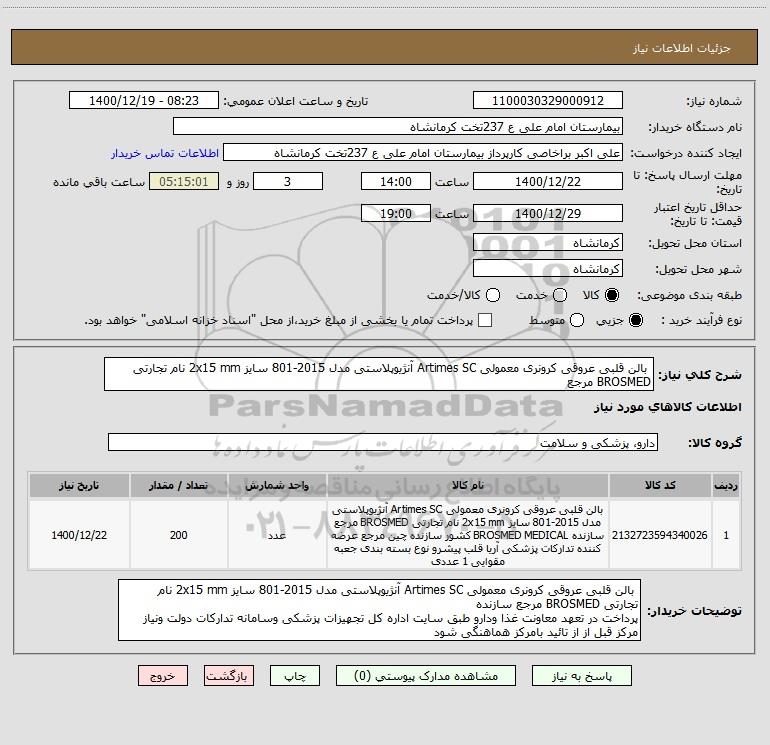Click the شماره نیاز field 1100030329000912
Image resolution: width=770 pixels, height=745 pixels.
(548, 101)
